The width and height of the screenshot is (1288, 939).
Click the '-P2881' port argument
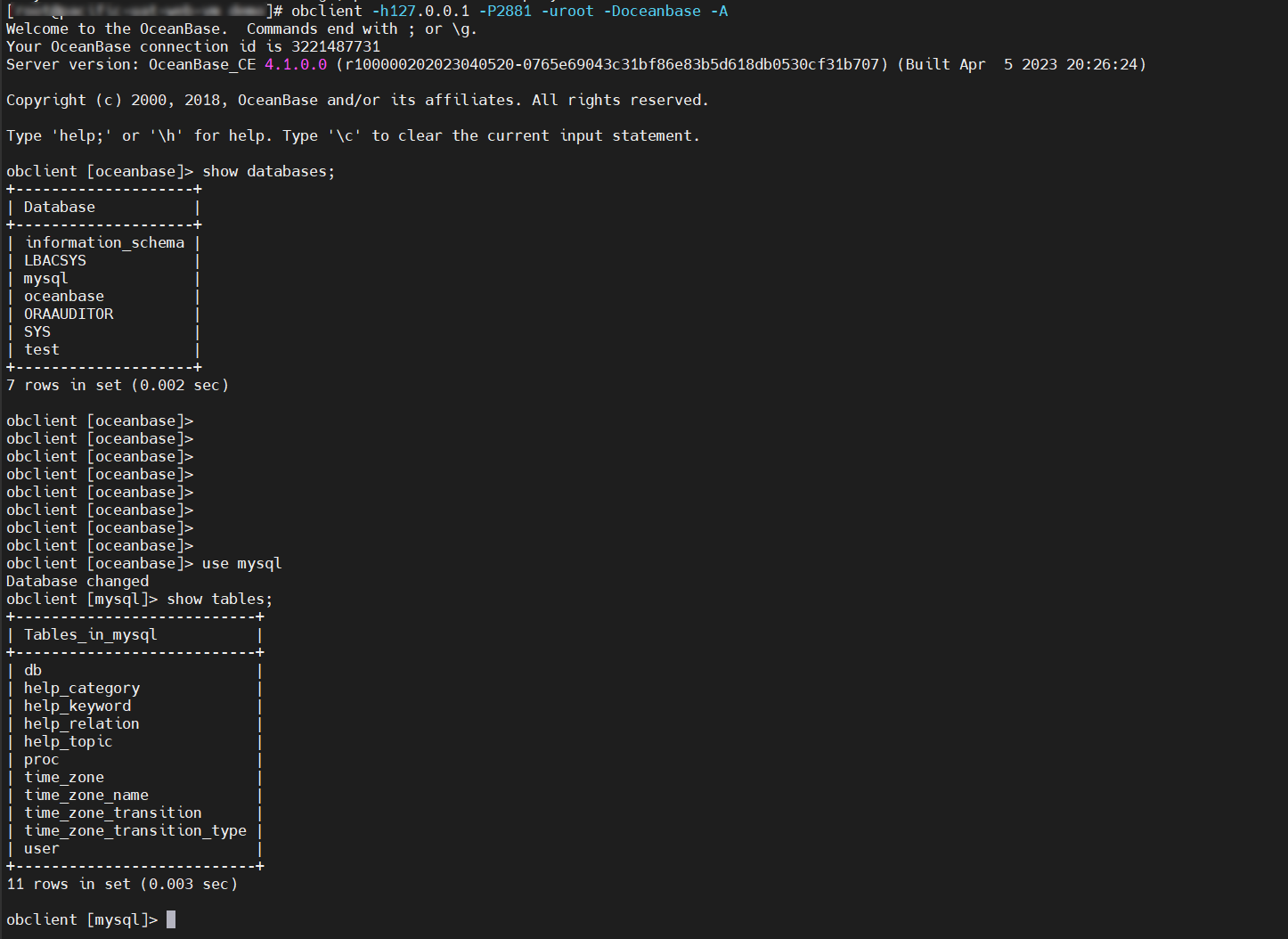505,11
